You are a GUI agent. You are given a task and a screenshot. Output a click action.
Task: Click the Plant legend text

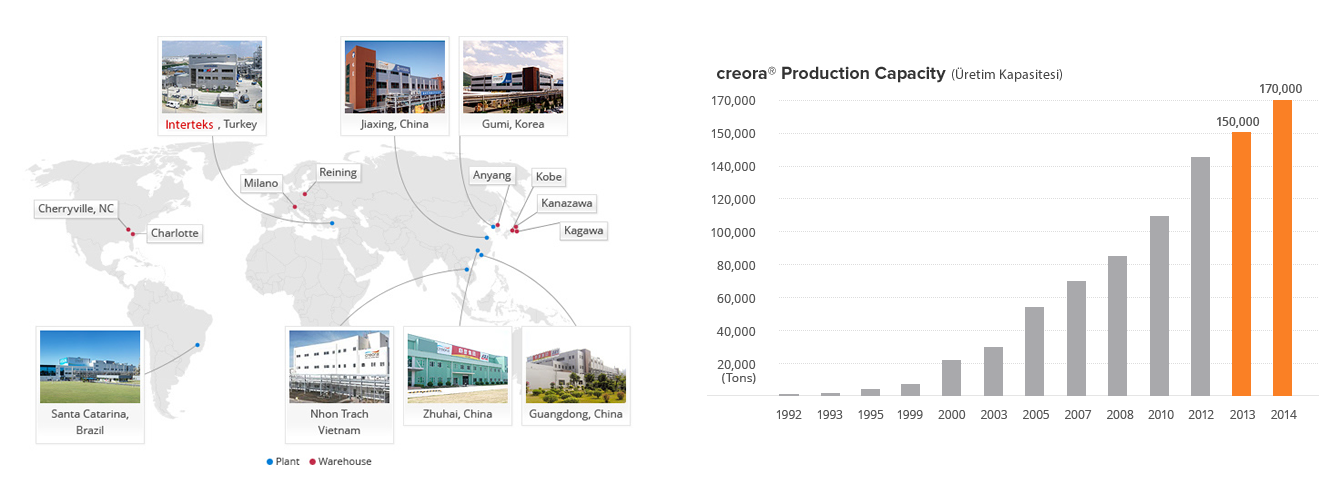click(x=287, y=461)
